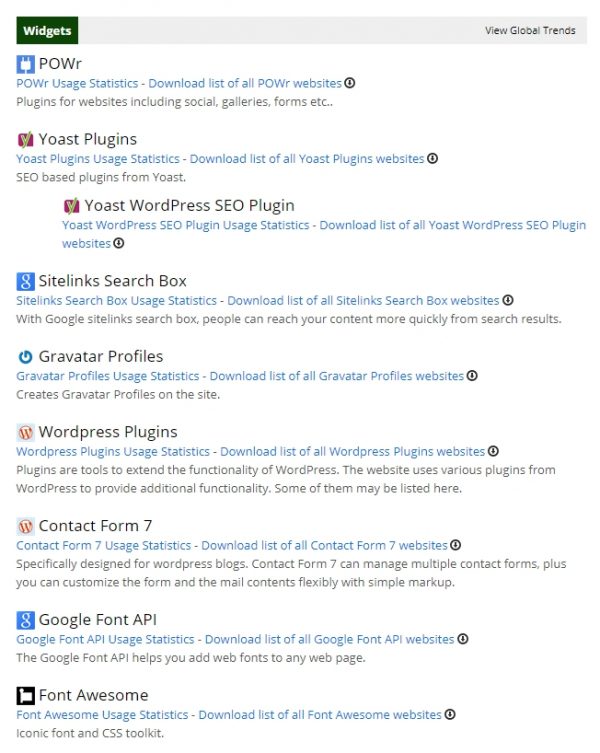
Task: Open View Global Trends
Action: click(530, 31)
